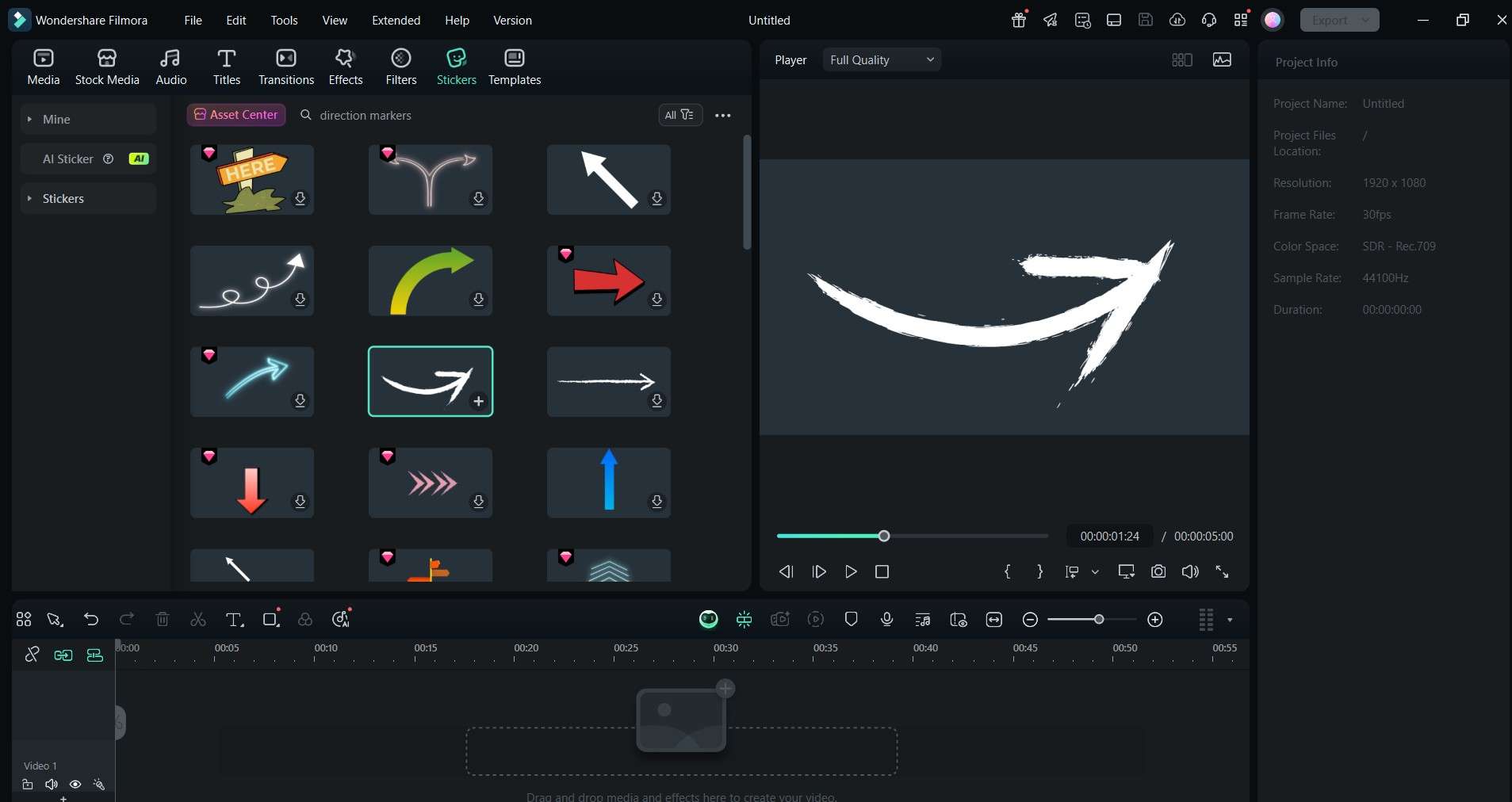
Task: Open the Full Quality dropdown
Action: [x=882, y=59]
